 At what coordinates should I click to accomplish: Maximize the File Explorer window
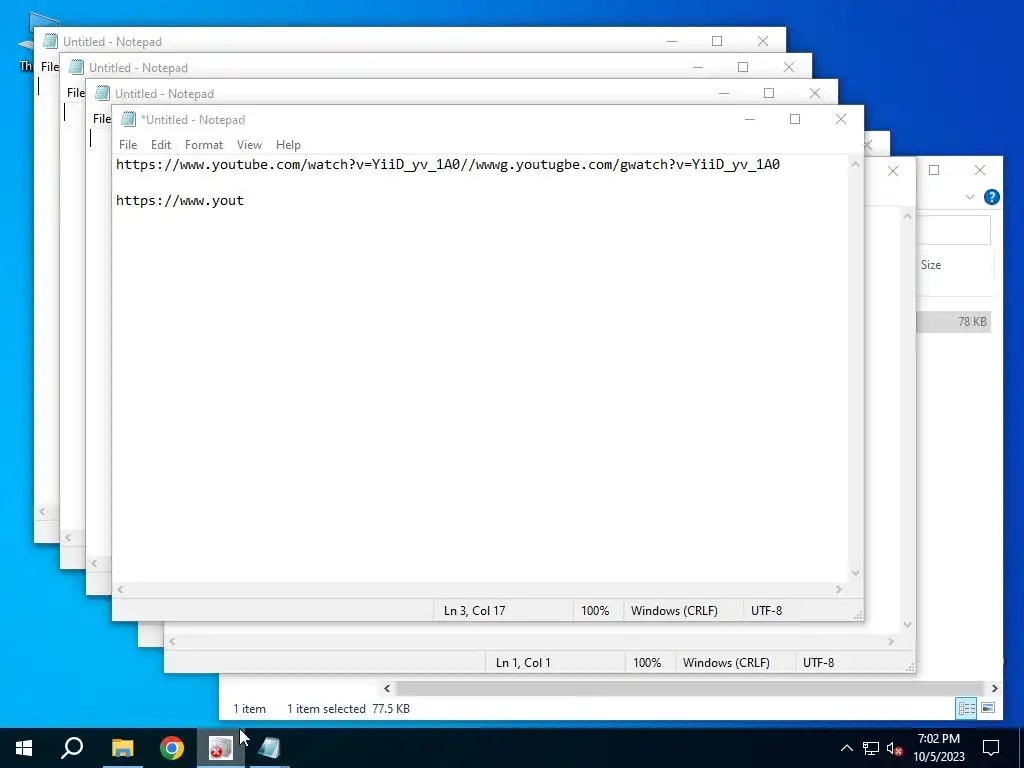tap(934, 170)
